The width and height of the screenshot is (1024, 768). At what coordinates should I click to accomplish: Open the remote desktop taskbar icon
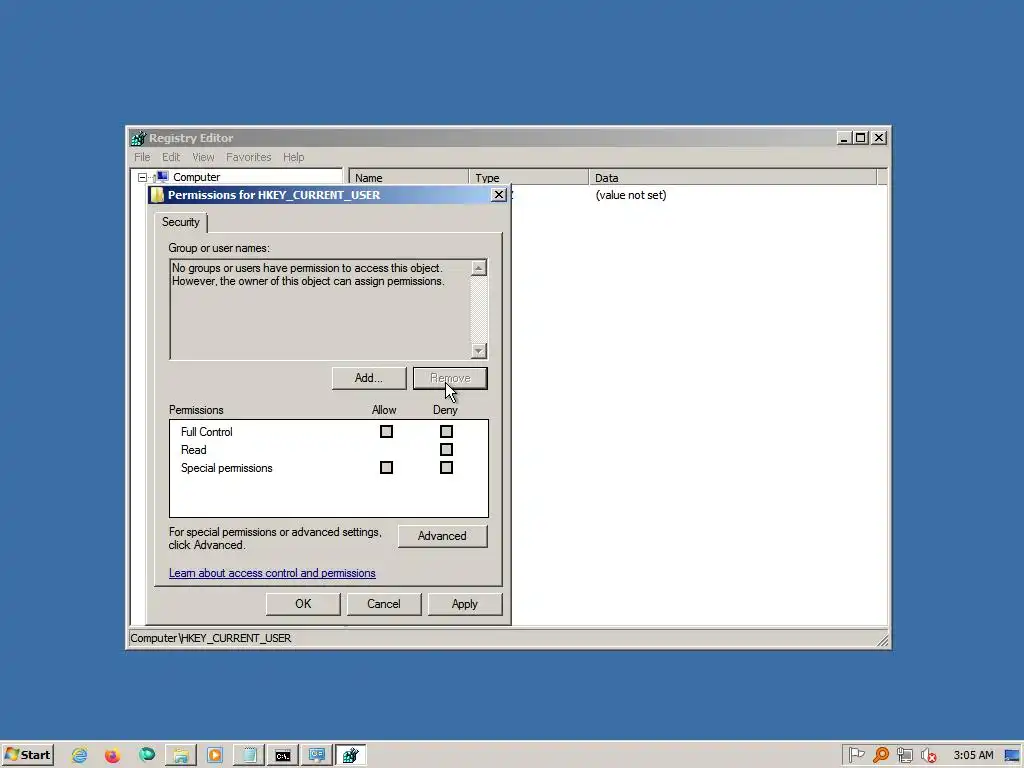click(x=317, y=756)
